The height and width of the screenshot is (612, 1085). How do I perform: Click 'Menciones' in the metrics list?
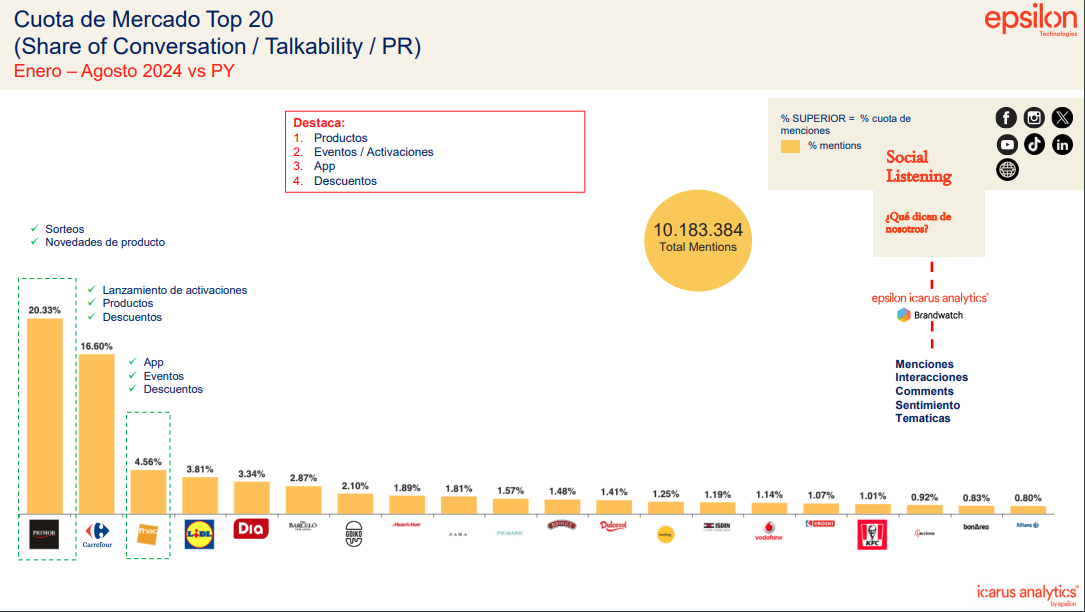click(x=924, y=364)
